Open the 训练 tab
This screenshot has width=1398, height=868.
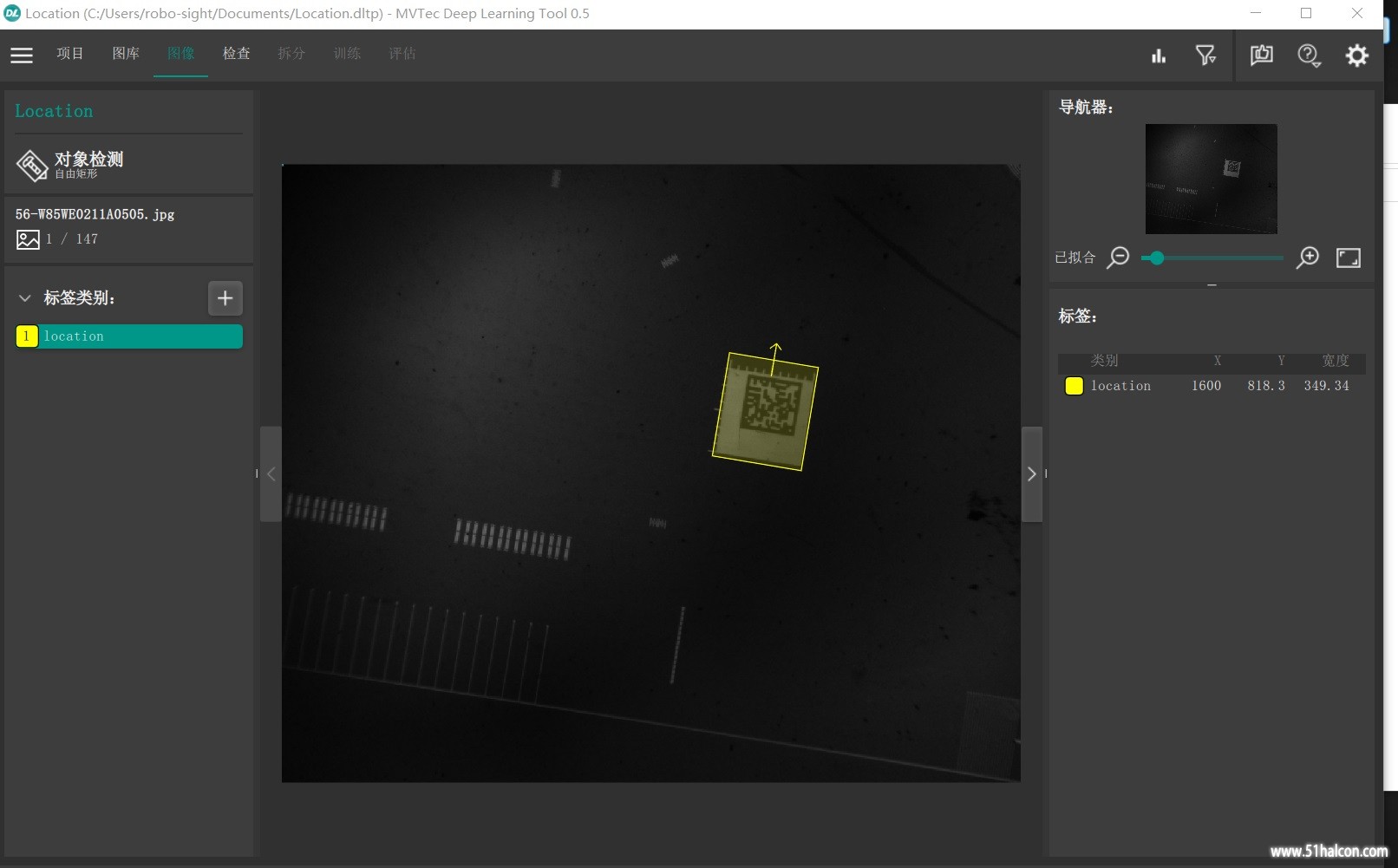click(x=347, y=54)
